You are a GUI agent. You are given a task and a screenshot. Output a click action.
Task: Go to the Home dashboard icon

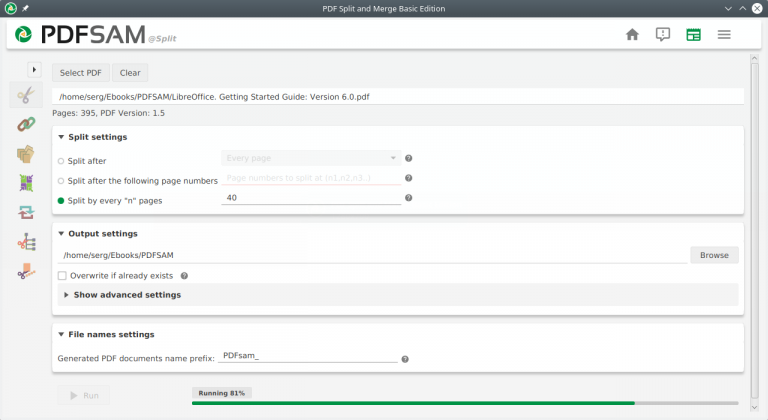pyautogui.click(x=632, y=34)
